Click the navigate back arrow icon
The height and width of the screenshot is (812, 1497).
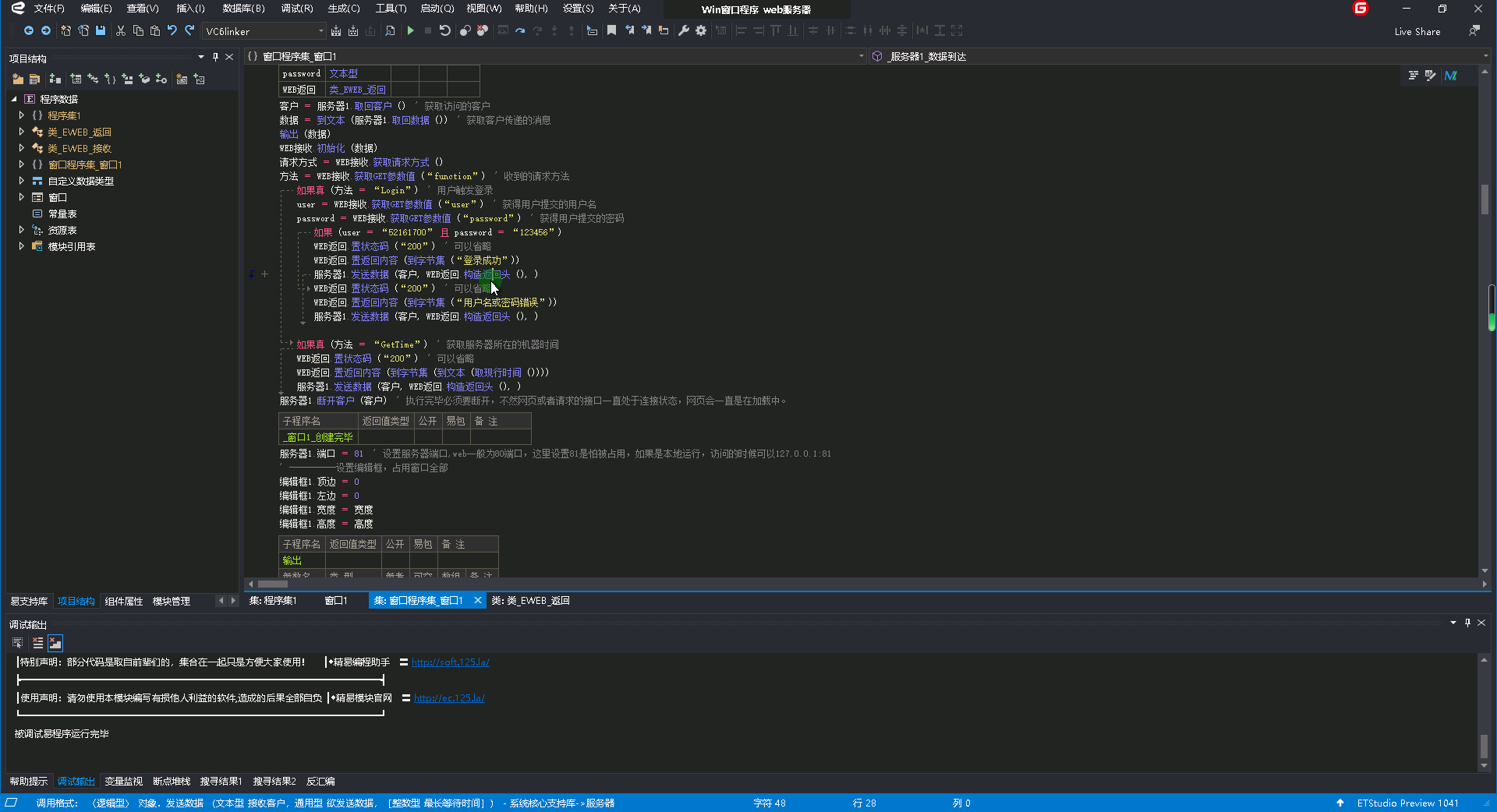tap(29, 31)
